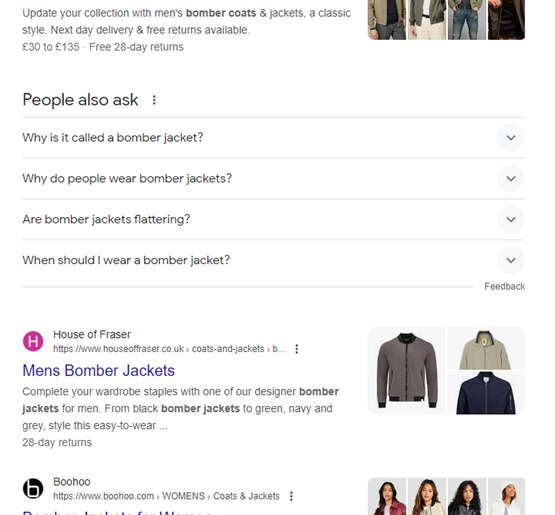Viewport: 555px width, 515px height.
Task: Click House of Fraser magenta favicon
Action: pyautogui.click(x=33, y=341)
